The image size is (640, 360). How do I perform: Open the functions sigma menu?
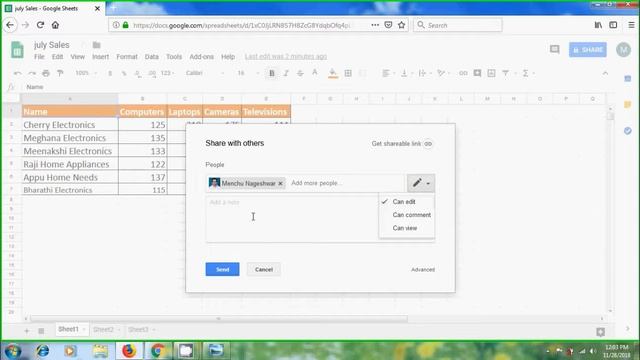click(528, 73)
